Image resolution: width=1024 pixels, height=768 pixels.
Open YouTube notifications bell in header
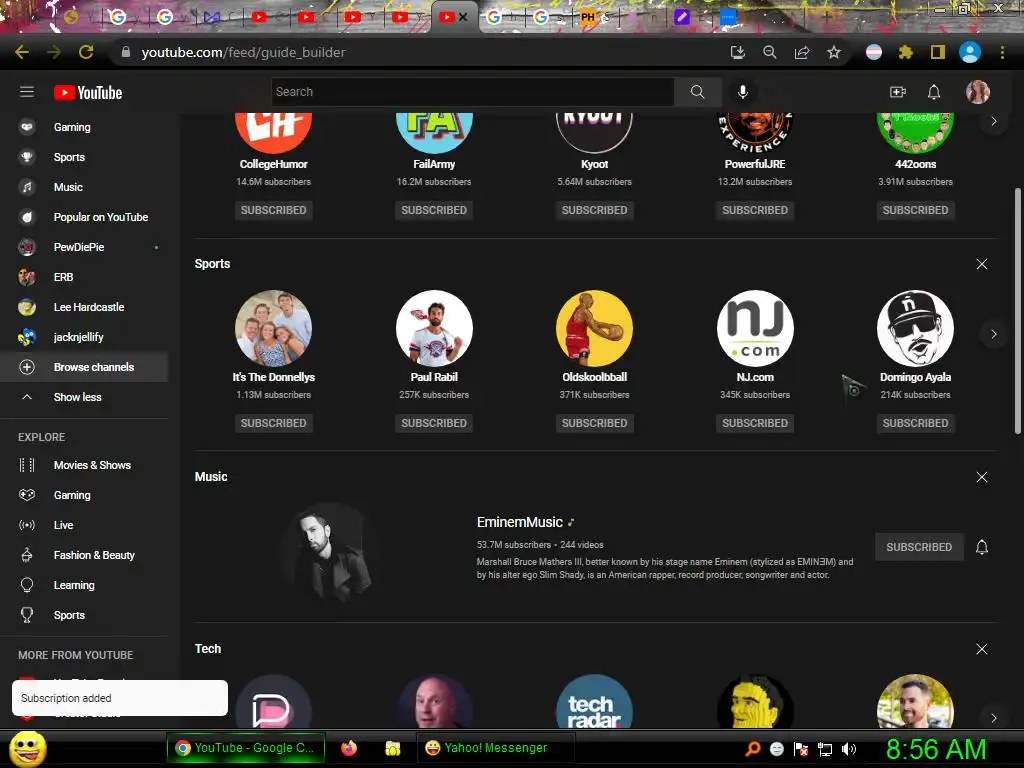click(934, 92)
